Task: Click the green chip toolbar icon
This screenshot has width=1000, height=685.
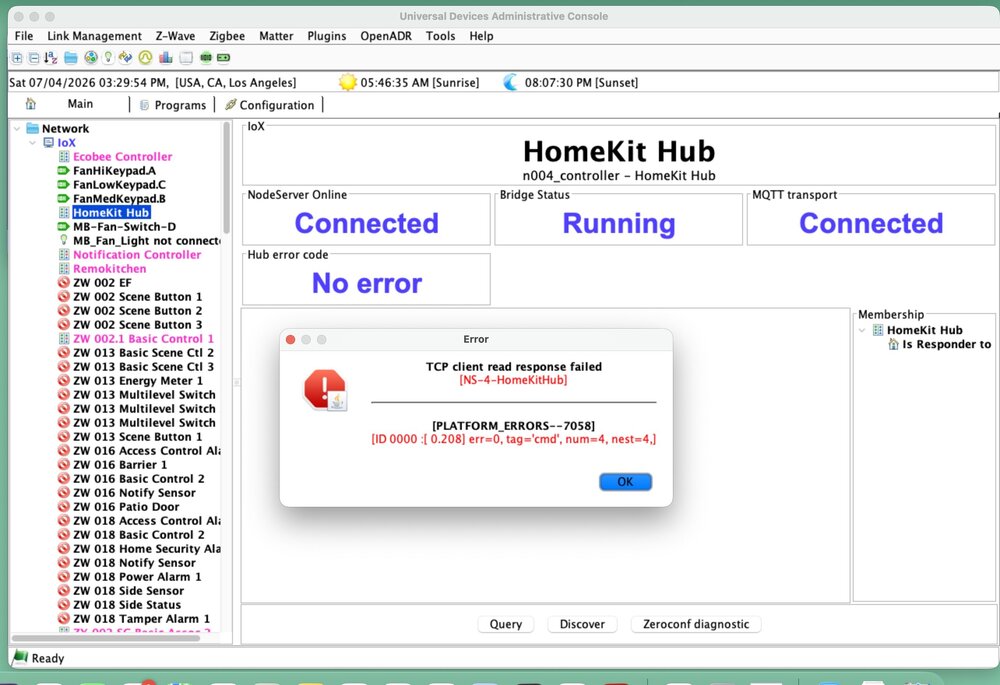Action: pyautogui.click(x=206, y=58)
